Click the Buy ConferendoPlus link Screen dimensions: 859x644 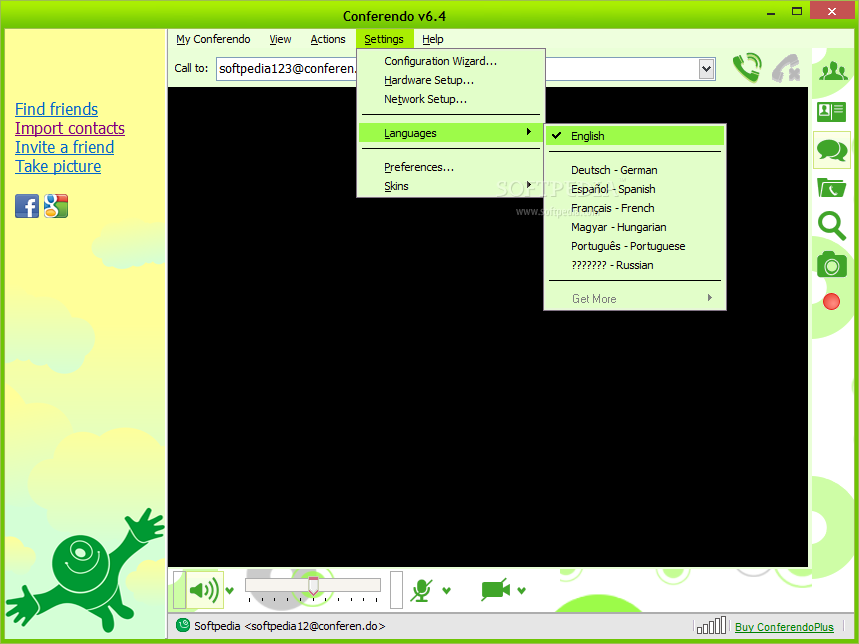[784, 627]
